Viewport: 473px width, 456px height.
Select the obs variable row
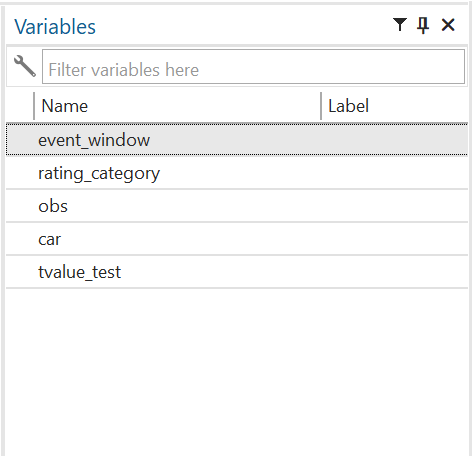237,206
